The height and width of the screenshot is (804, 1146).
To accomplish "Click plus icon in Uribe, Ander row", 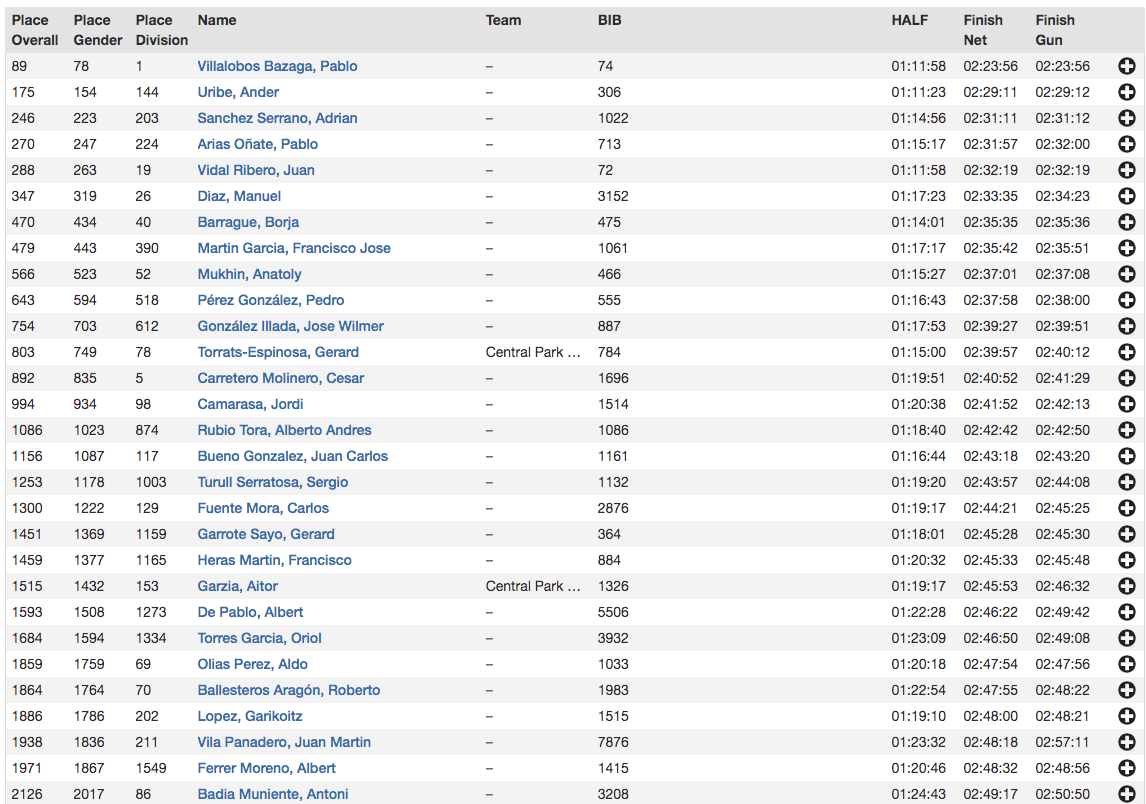I will click(1126, 92).
